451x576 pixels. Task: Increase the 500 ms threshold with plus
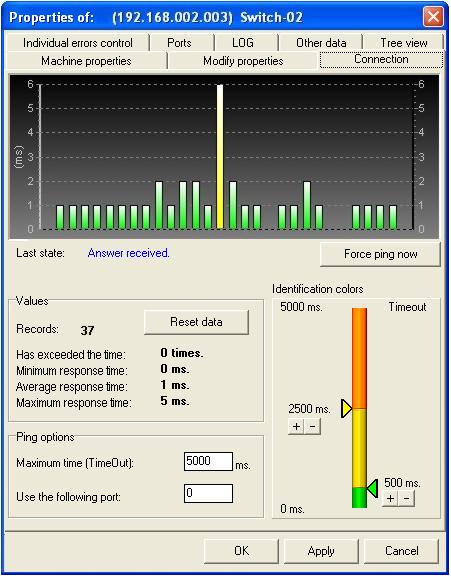[x=390, y=498]
